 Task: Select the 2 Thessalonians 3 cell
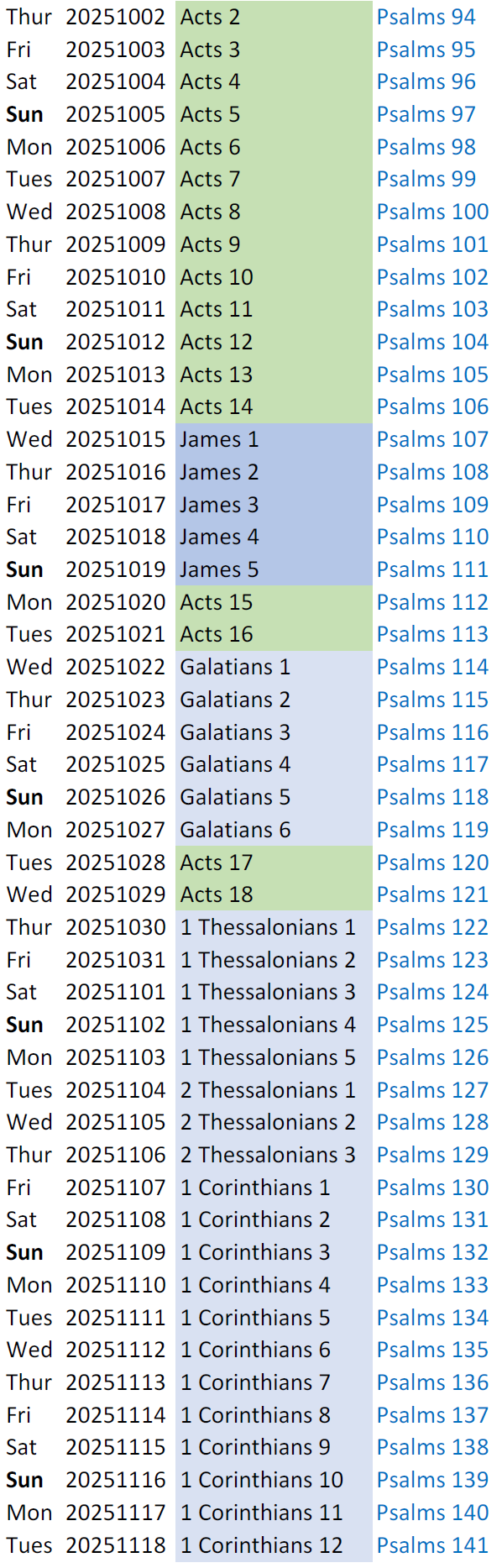click(x=274, y=1155)
